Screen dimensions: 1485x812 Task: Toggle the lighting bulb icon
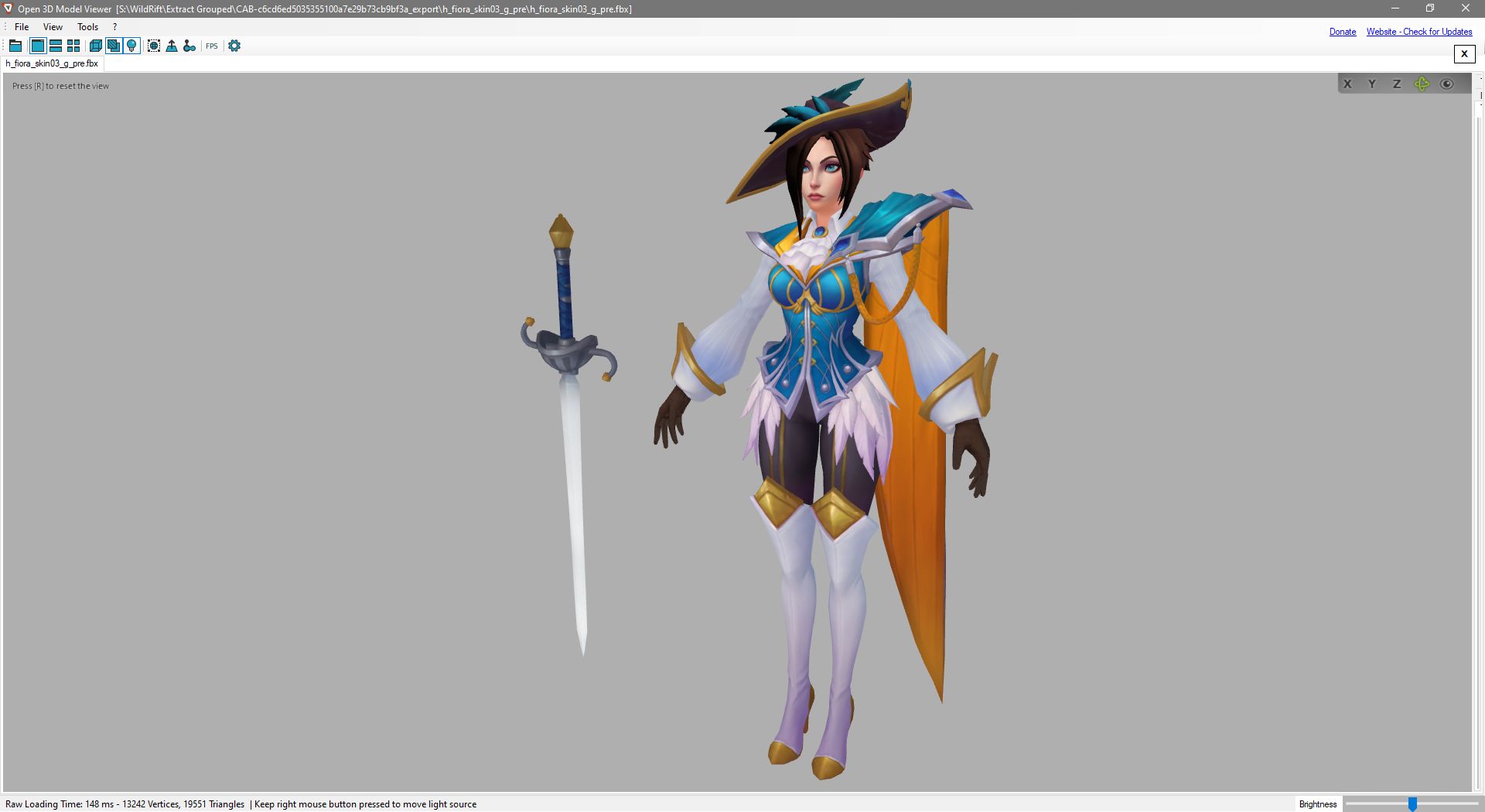point(131,46)
